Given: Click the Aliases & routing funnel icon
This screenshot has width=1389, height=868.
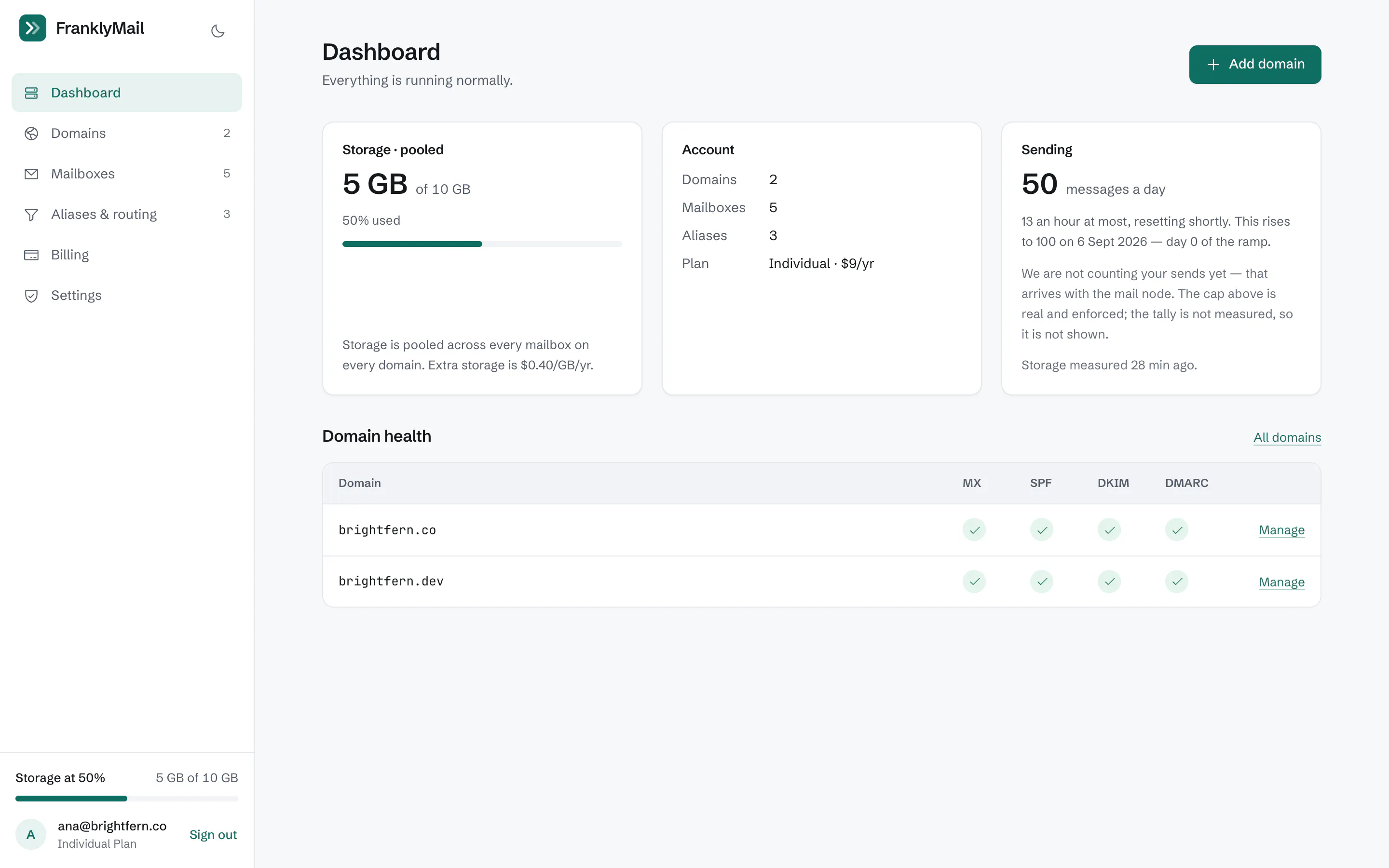Looking at the screenshot, I should [x=31, y=215].
